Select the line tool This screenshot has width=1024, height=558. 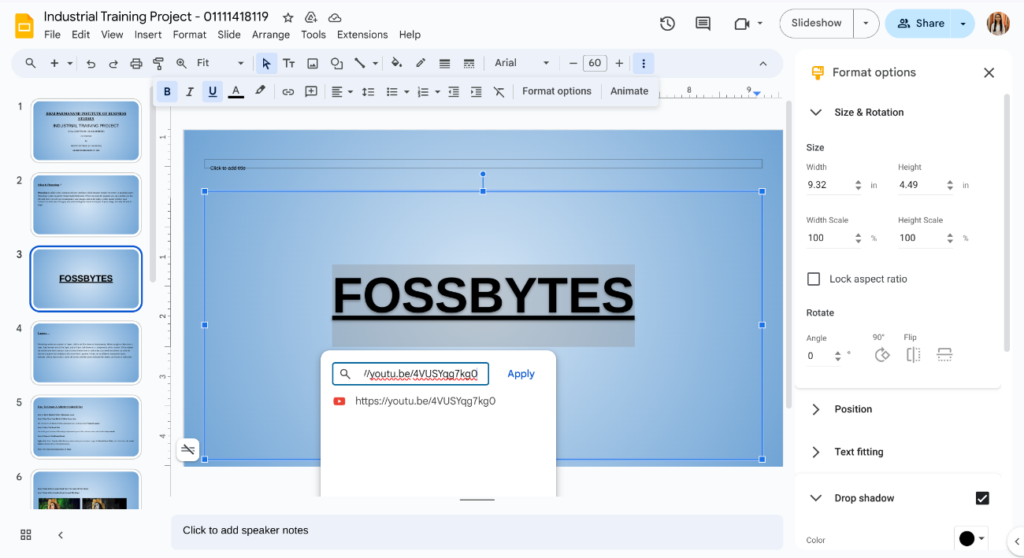click(360, 63)
